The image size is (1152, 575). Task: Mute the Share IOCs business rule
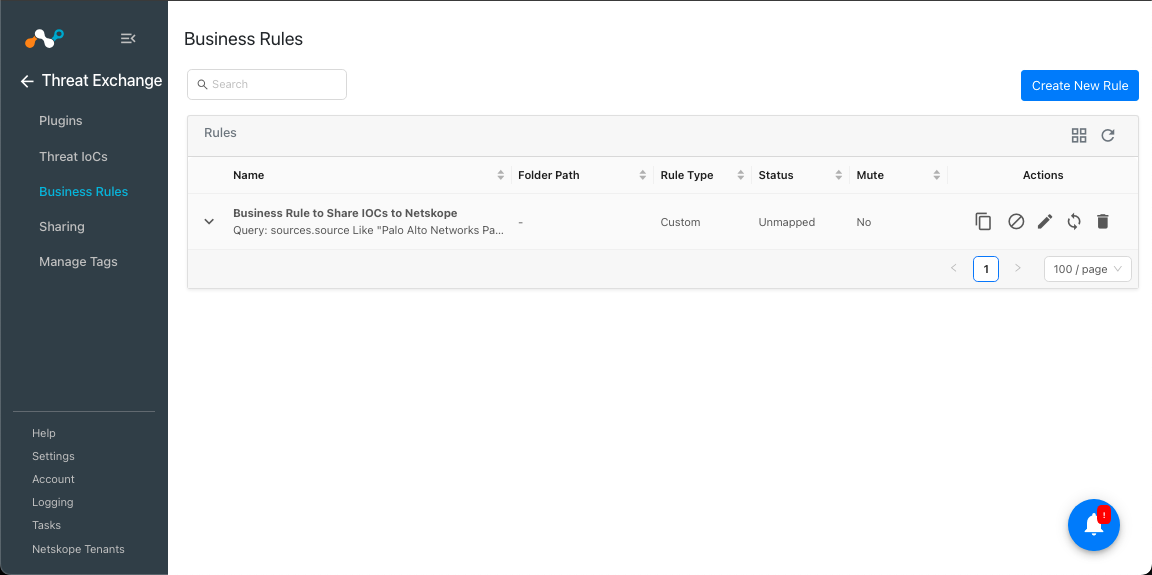[1015, 221]
